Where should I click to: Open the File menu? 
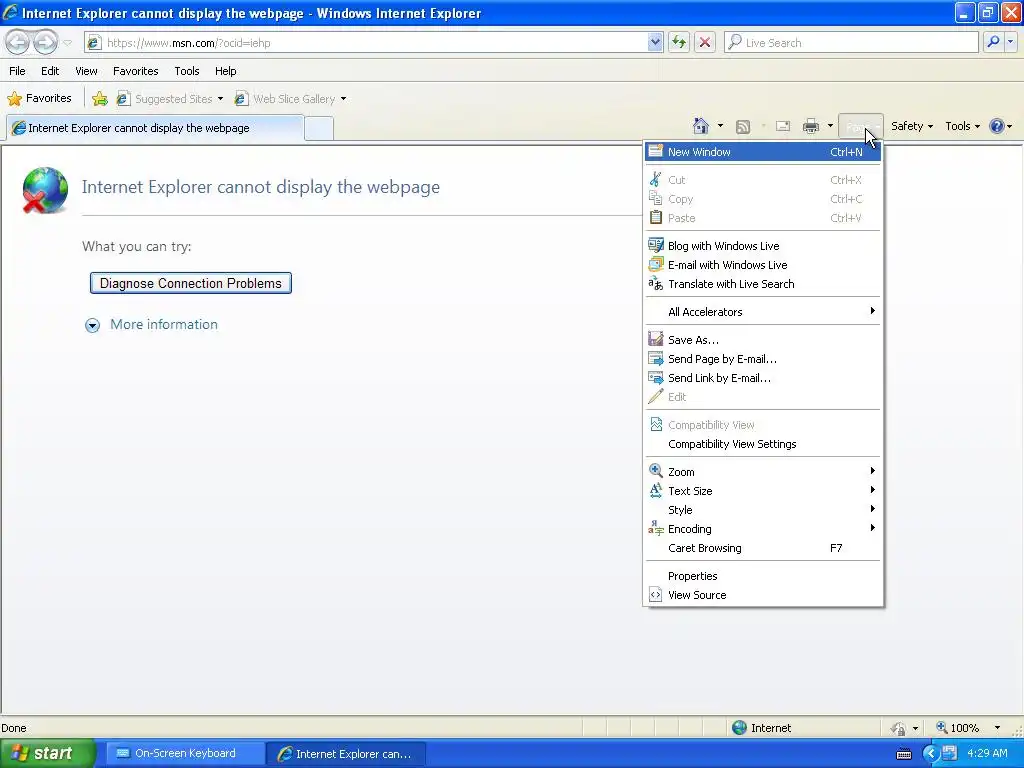pyautogui.click(x=17, y=71)
